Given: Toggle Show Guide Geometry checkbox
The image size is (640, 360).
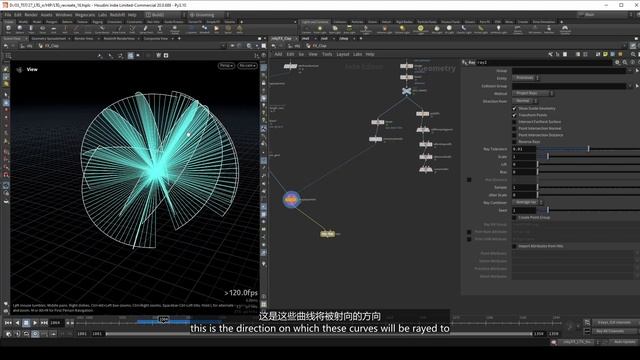Looking at the screenshot, I should 514,109.
